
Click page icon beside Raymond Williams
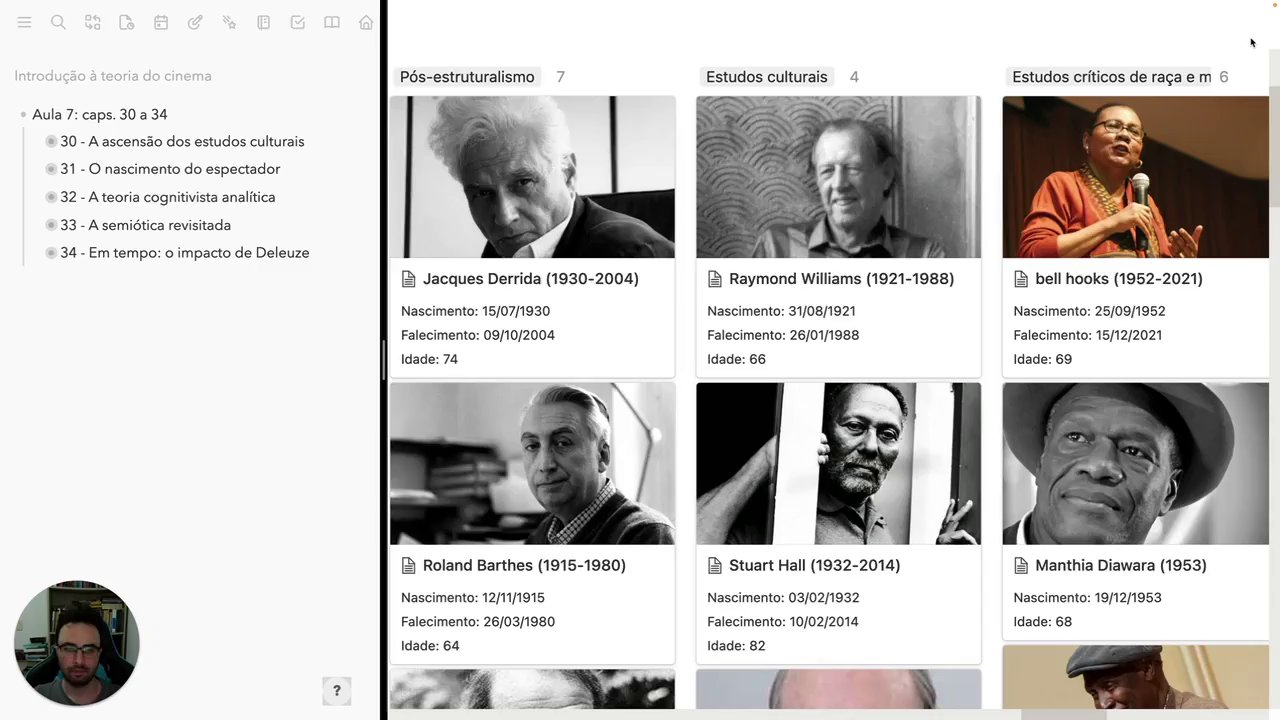(x=714, y=279)
